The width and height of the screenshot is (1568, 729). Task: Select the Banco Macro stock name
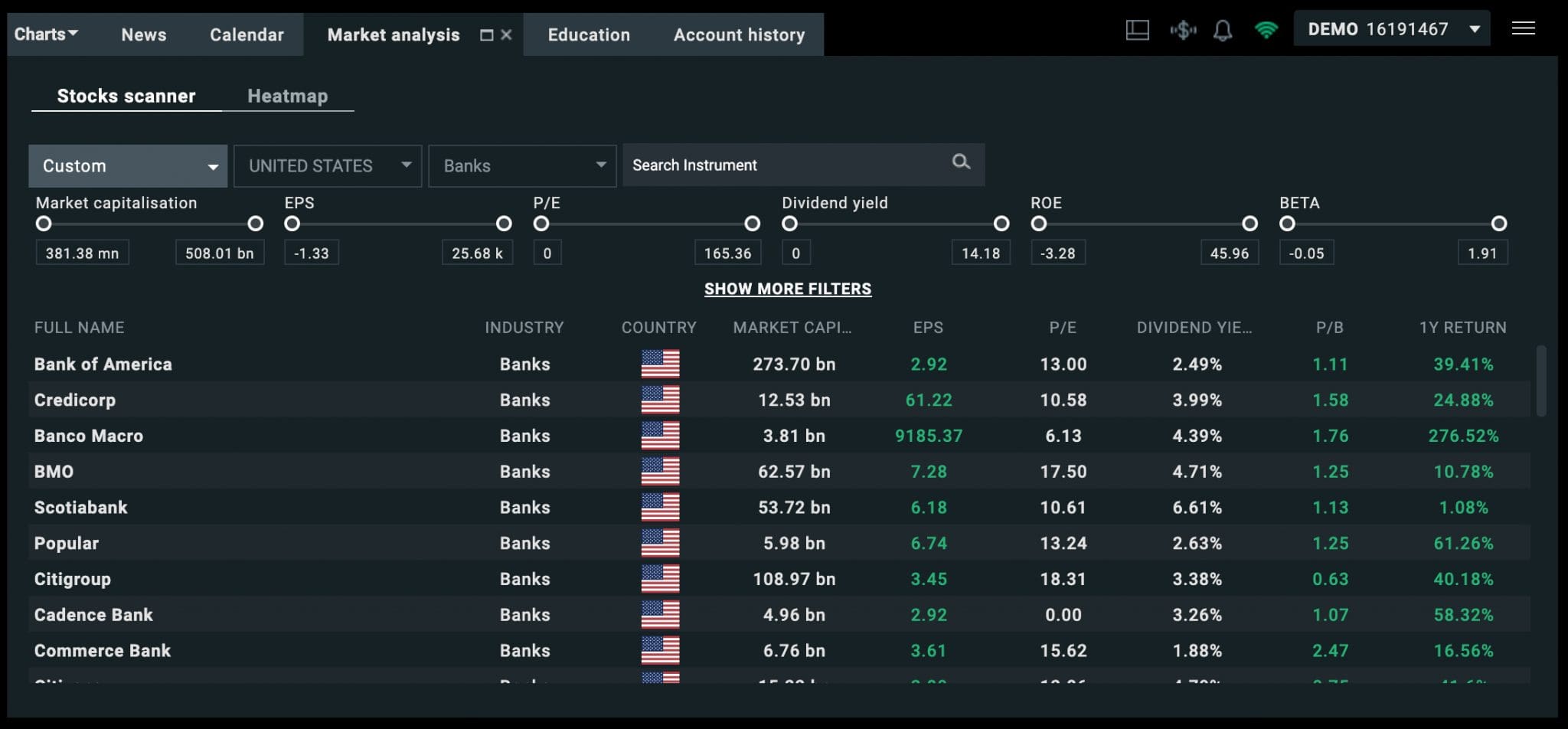click(x=88, y=436)
